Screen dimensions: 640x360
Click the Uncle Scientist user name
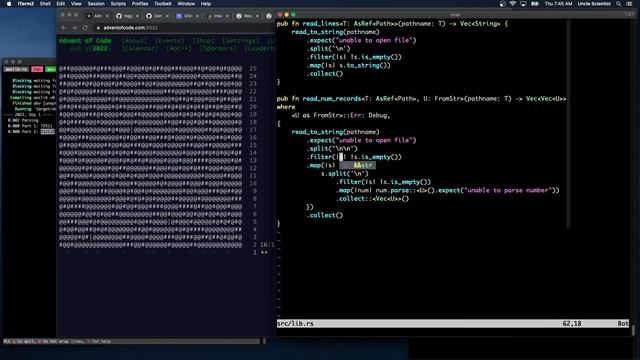594,4
